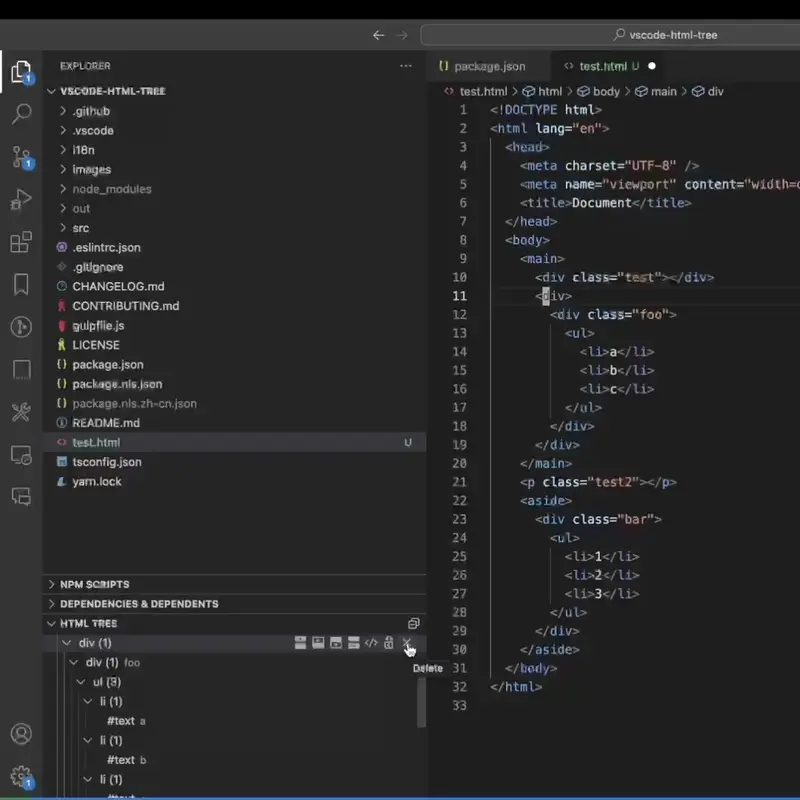The width and height of the screenshot is (800, 800).
Task: Open yarn.lock in the explorer
Action: 234,481
